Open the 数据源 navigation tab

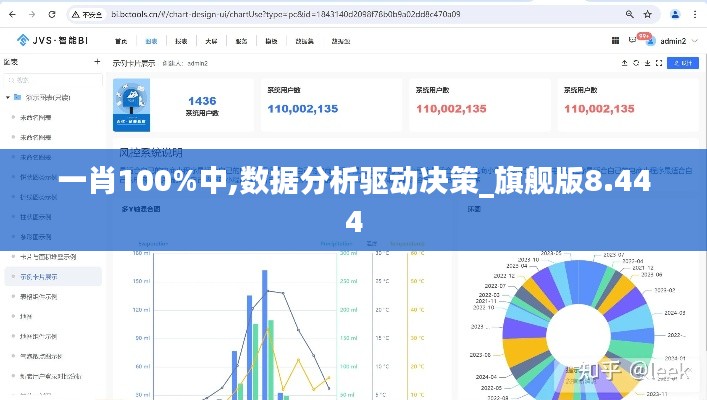coord(340,41)
